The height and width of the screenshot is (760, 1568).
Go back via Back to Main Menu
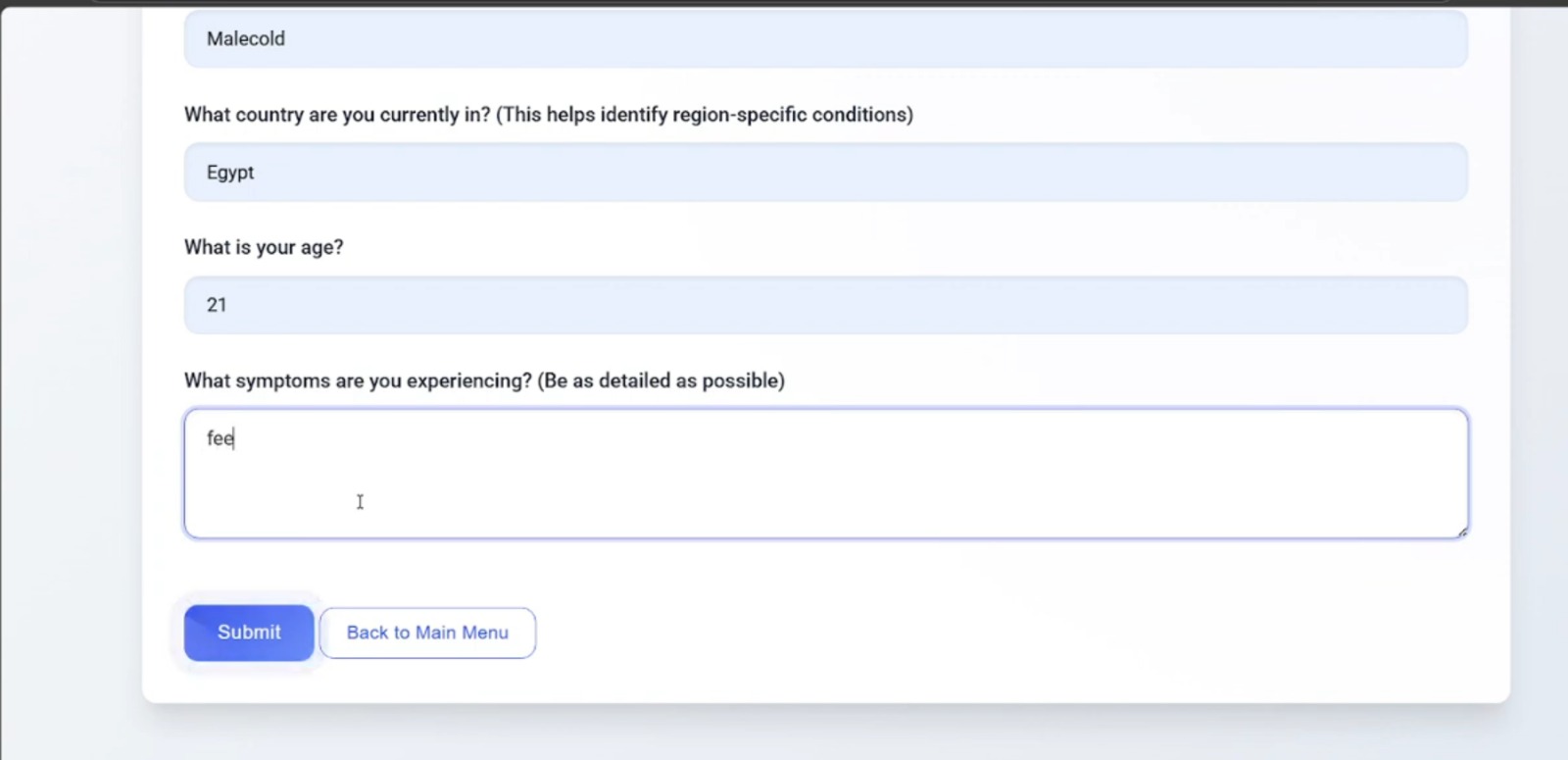tap(427, 633)
